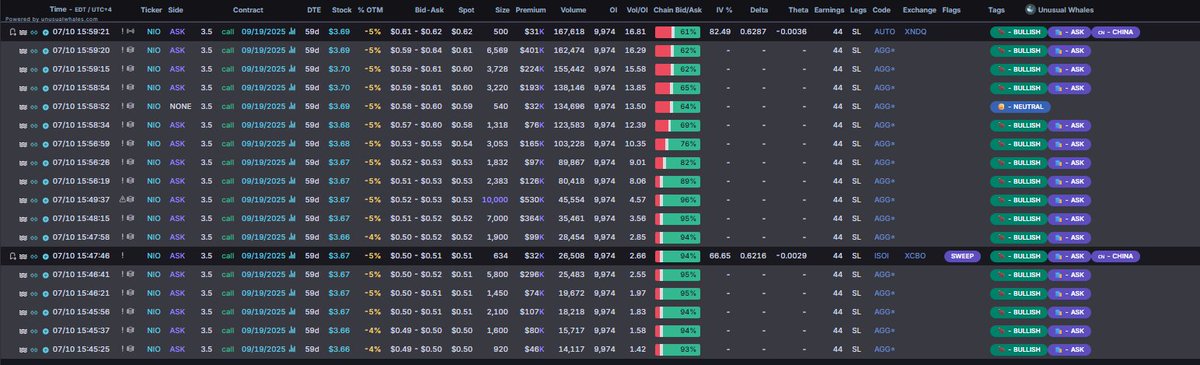
Task: Click the link icon on the 15:58:52 row
Action: click(34, 107)
